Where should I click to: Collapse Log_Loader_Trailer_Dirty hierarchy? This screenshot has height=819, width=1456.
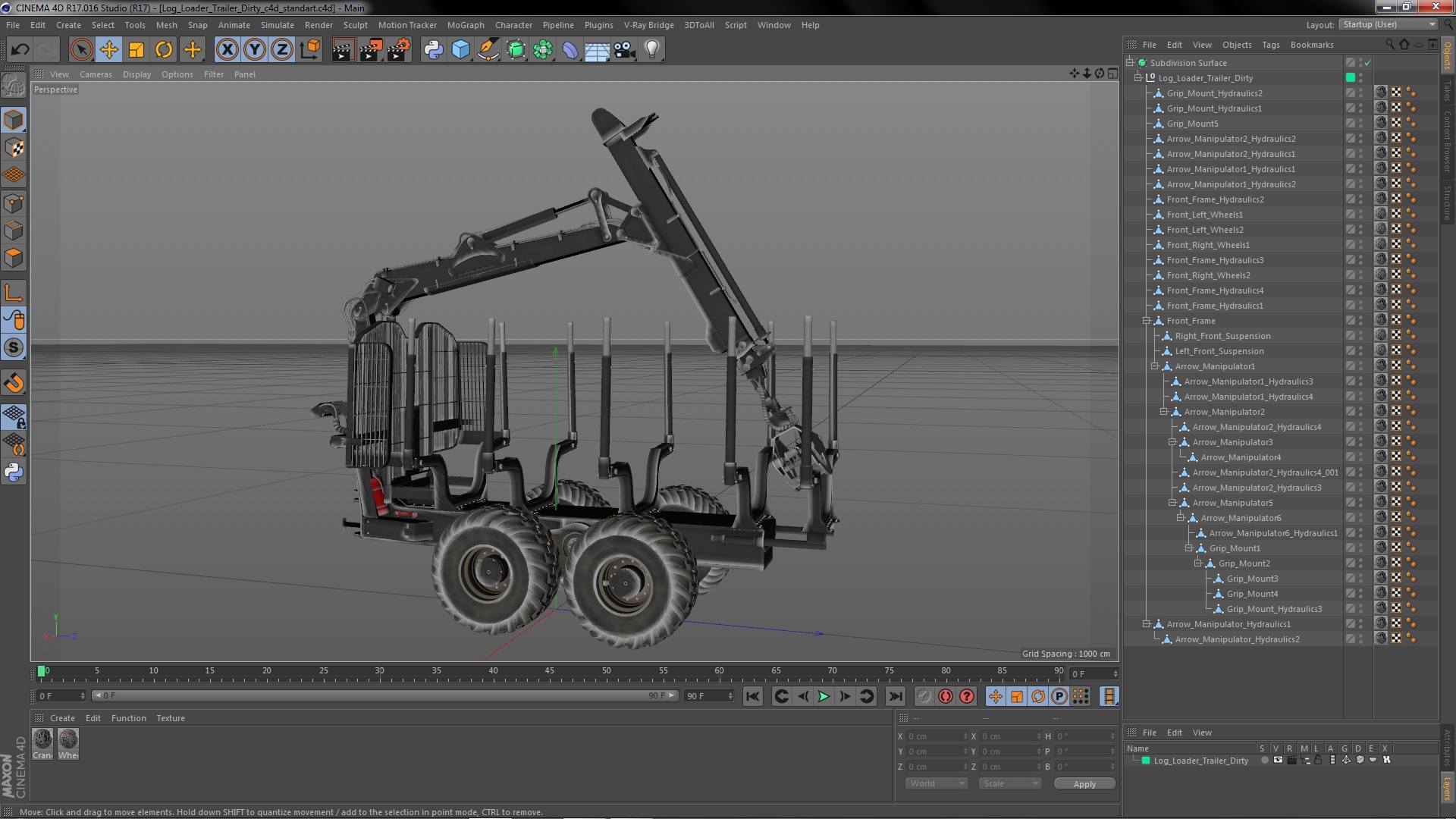click(1138, 77)
